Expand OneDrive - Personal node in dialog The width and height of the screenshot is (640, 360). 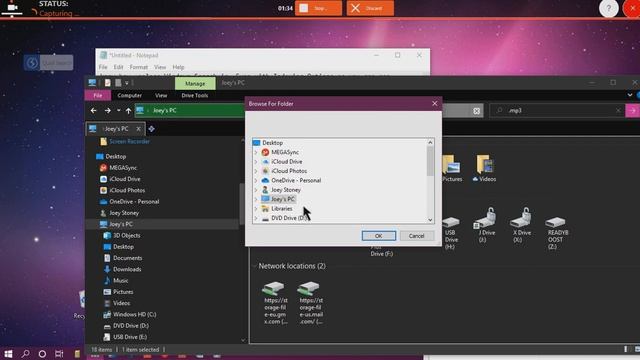coord(256,180)
